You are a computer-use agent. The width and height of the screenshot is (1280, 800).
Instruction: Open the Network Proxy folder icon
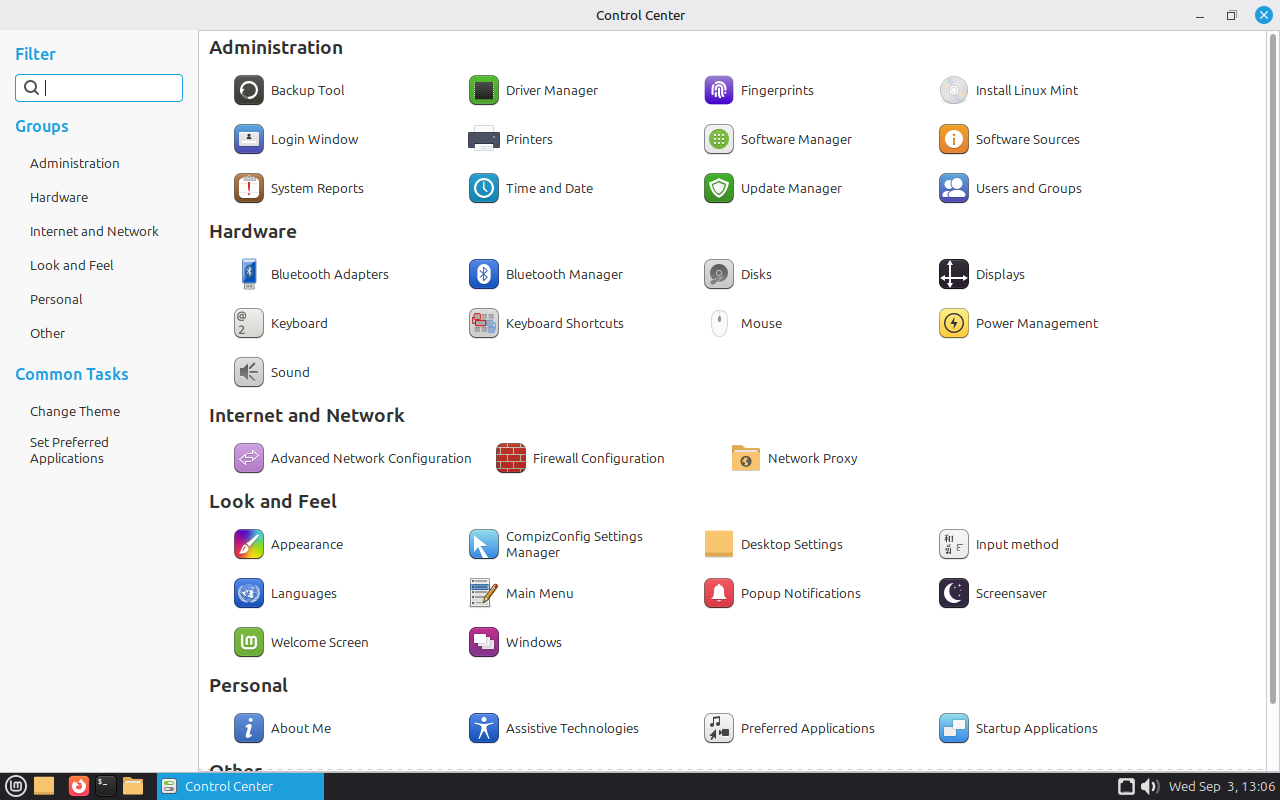(x=746, y=458)
